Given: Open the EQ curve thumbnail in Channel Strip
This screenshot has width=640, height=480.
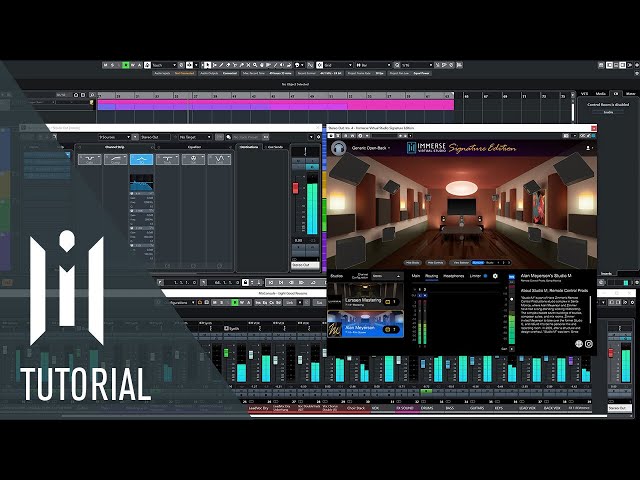Looking at the screenshot, I should coord(142,182).
